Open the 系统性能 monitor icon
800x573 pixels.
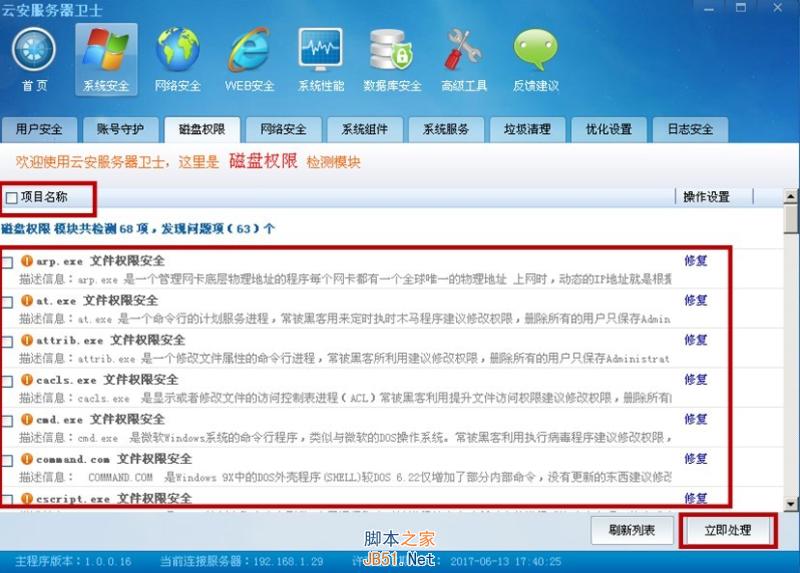click(321, 51)
